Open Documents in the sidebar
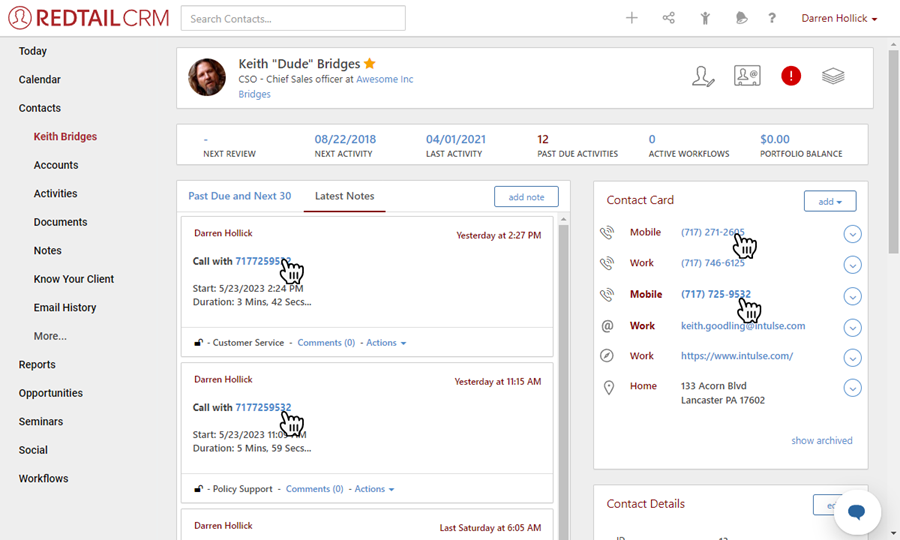900x540 pixels. pos(60,222)
